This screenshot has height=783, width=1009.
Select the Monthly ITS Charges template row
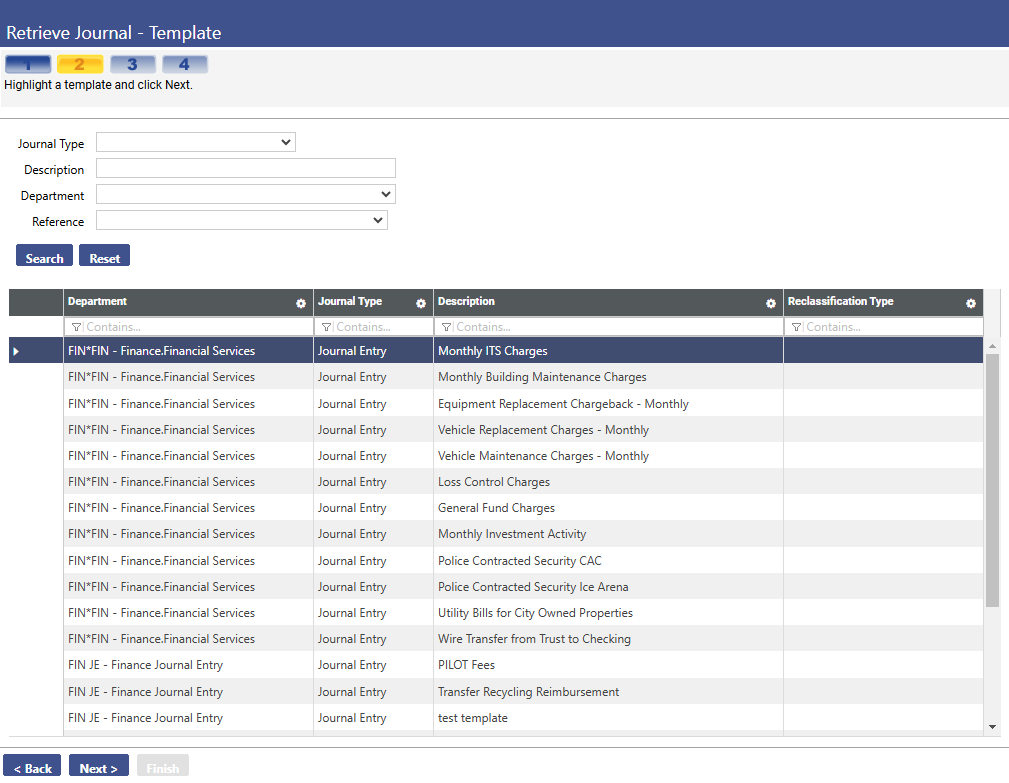click(496, 351)
